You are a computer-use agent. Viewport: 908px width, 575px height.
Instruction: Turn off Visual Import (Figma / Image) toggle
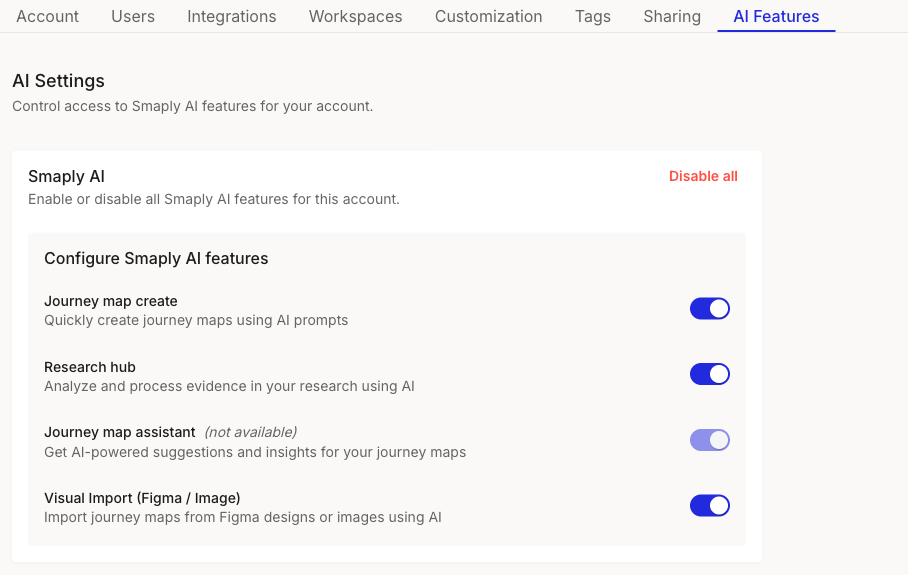click(709, 506)
